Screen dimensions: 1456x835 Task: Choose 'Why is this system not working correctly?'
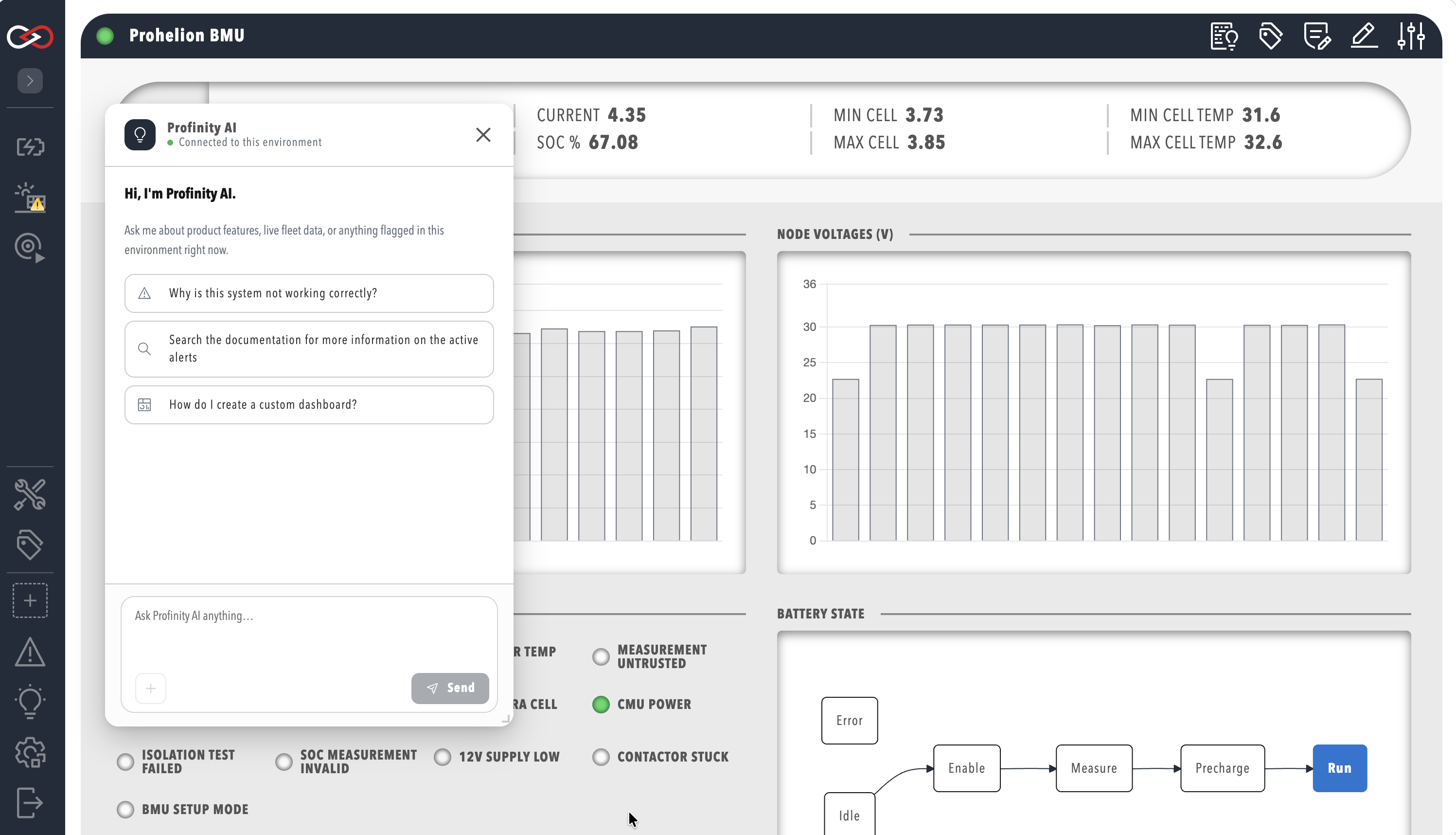309,293
